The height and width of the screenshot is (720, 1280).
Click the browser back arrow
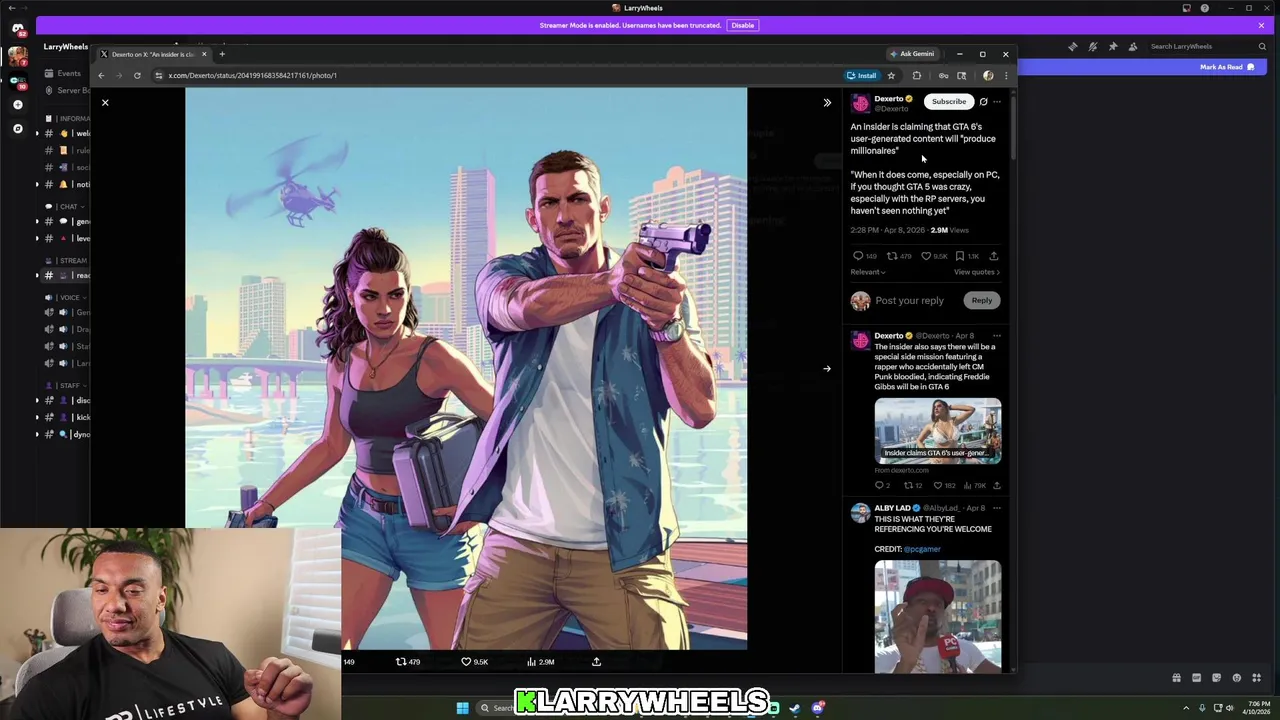click(x=101, y=75)
